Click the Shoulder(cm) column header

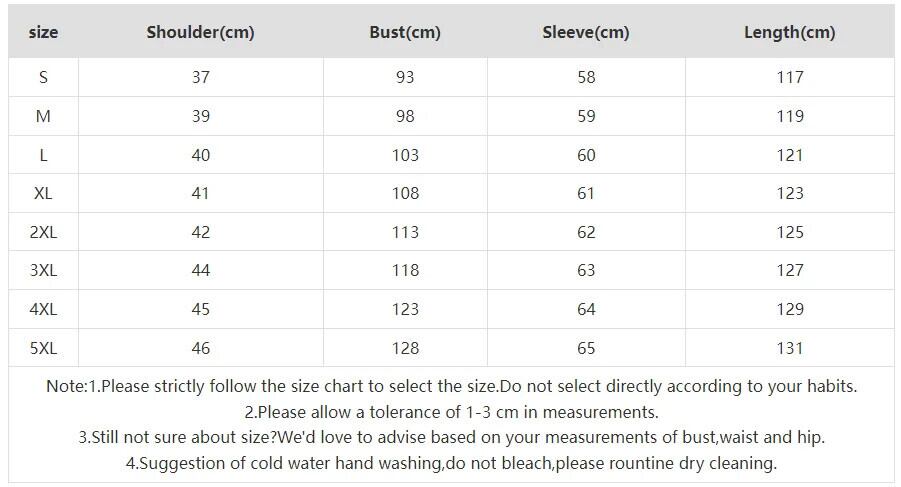200,32
